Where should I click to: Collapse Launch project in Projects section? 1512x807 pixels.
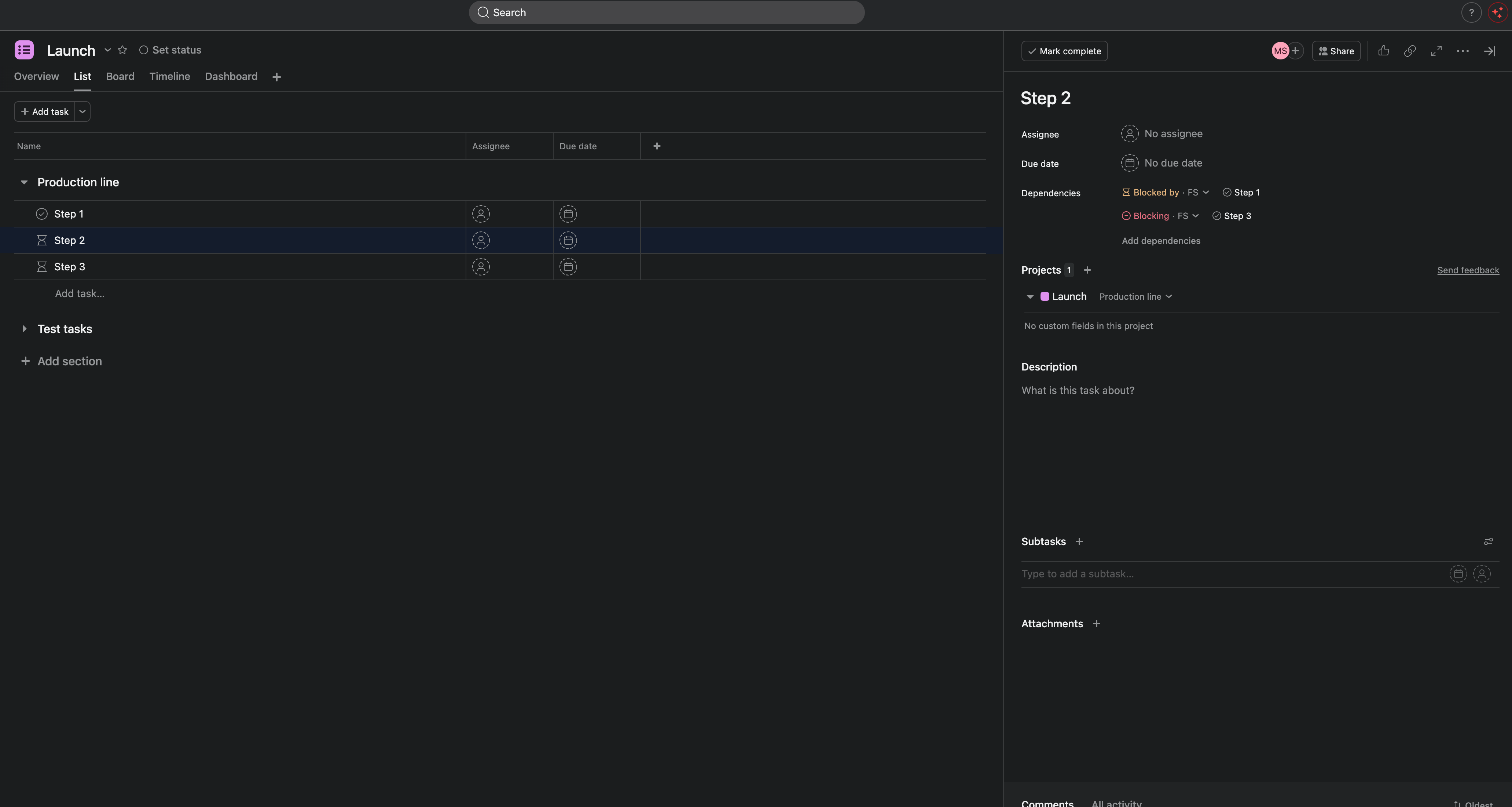point(1030,297)
